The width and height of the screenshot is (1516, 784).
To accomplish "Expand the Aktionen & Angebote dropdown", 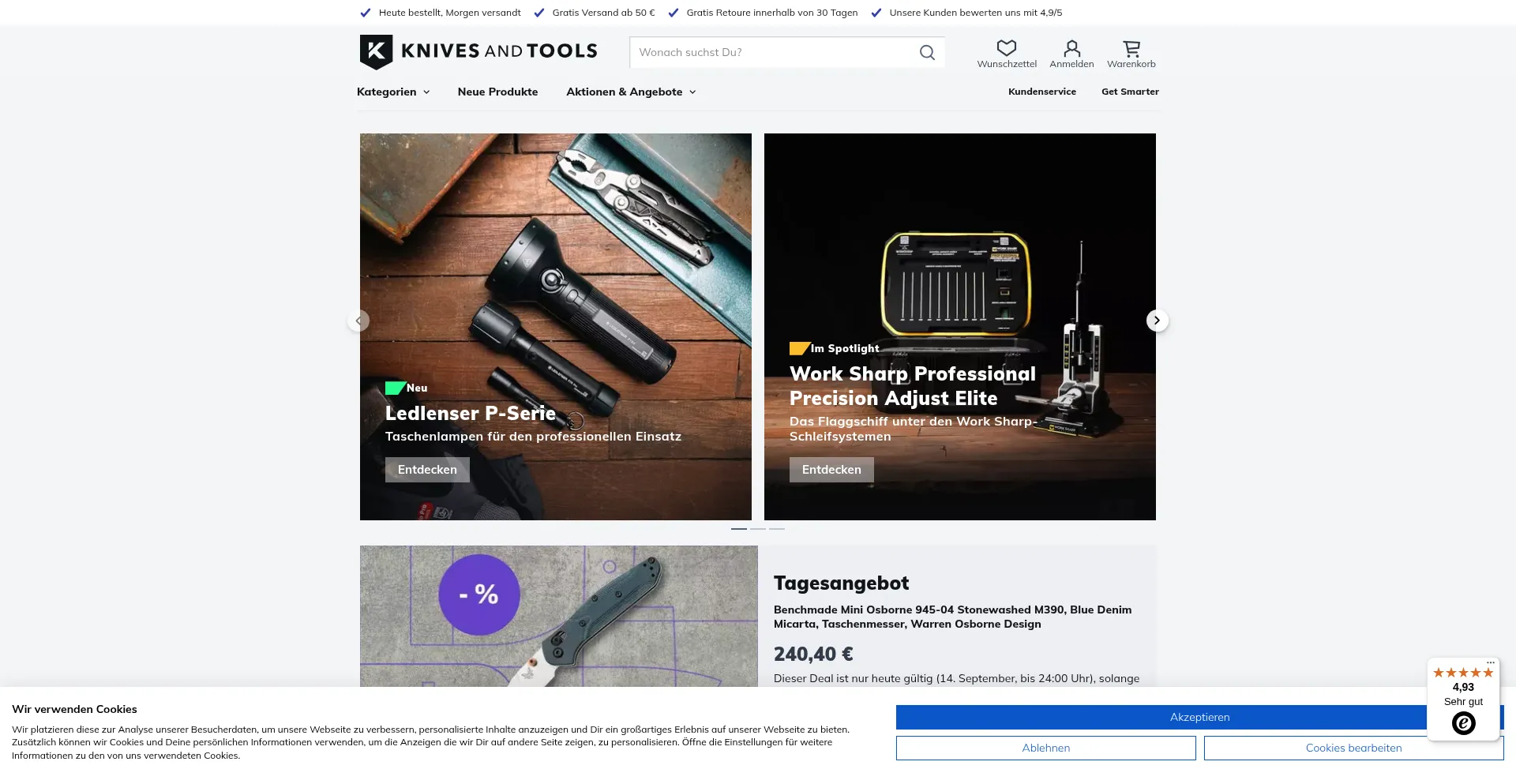I will (x=631, y=92).
